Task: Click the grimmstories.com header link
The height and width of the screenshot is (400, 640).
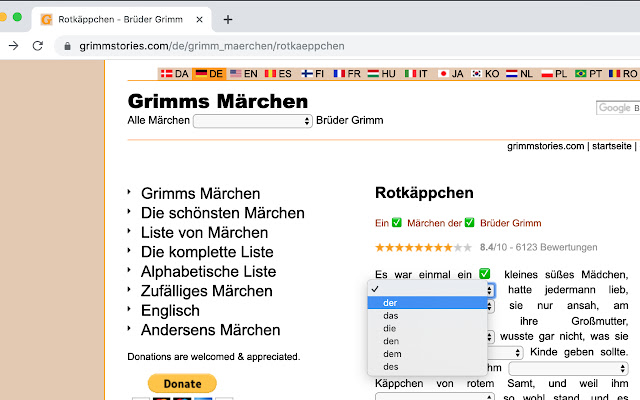Action: click(545, 146)
